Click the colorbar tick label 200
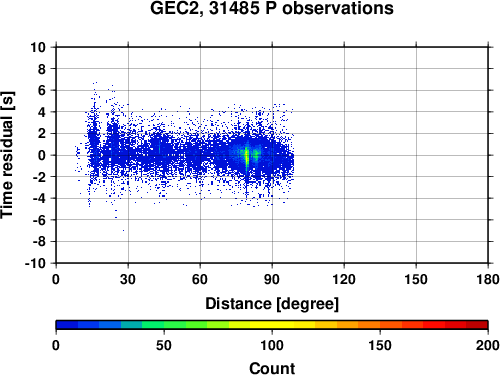 (x=488, y=345)
